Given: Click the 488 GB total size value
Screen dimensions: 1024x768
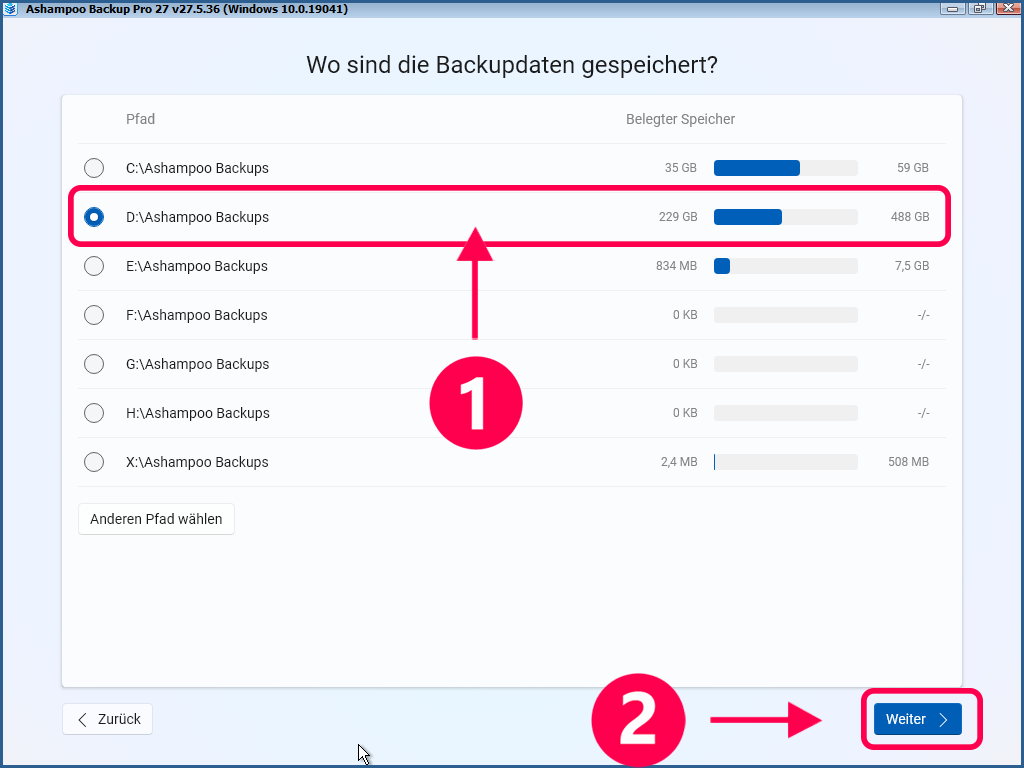Looking at the screenshot, I should [x=910, y=217].
